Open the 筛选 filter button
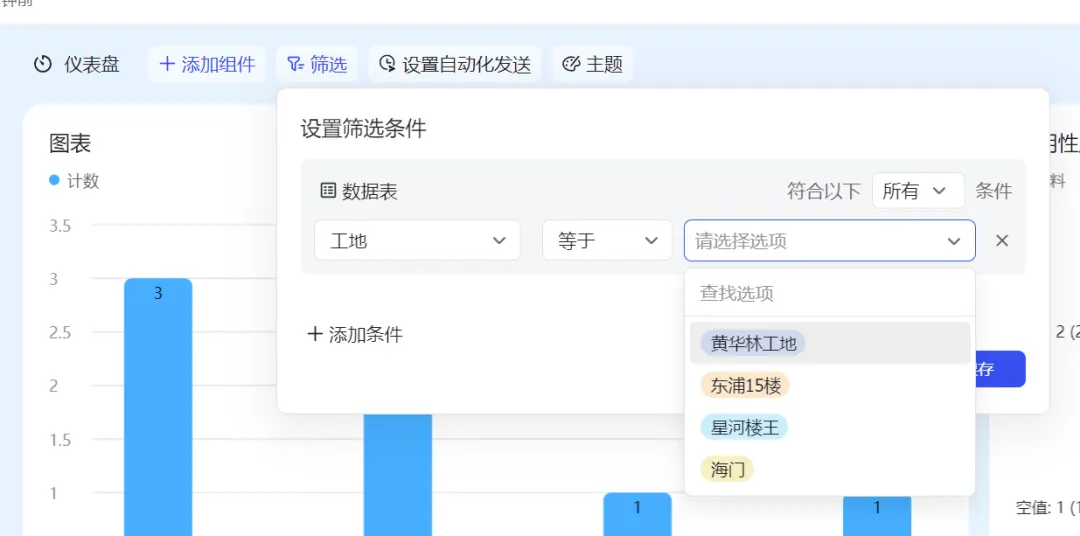The height and width of the screenshot is (536, 1080). tap(318, 65)
